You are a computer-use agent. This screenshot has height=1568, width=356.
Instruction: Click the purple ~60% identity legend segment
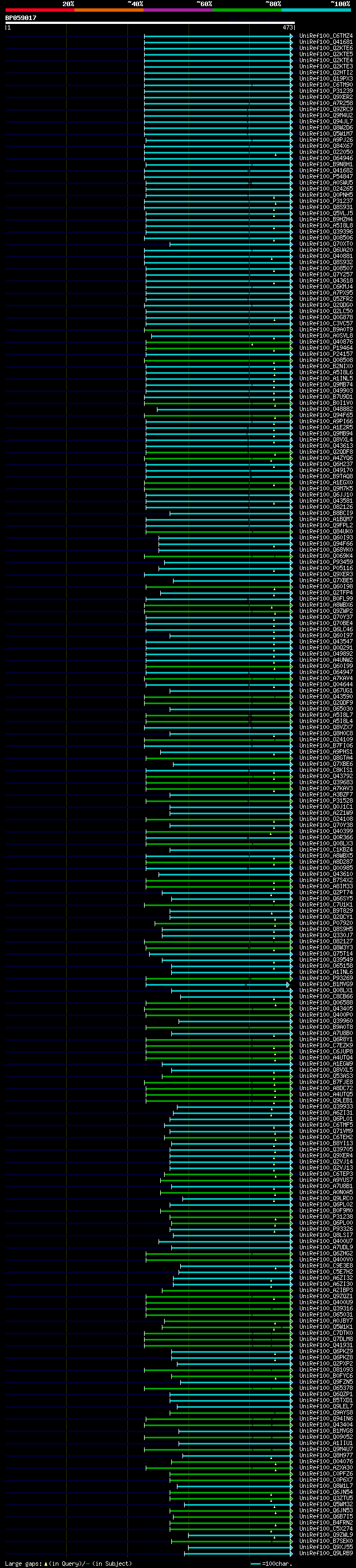coord(177,10)
